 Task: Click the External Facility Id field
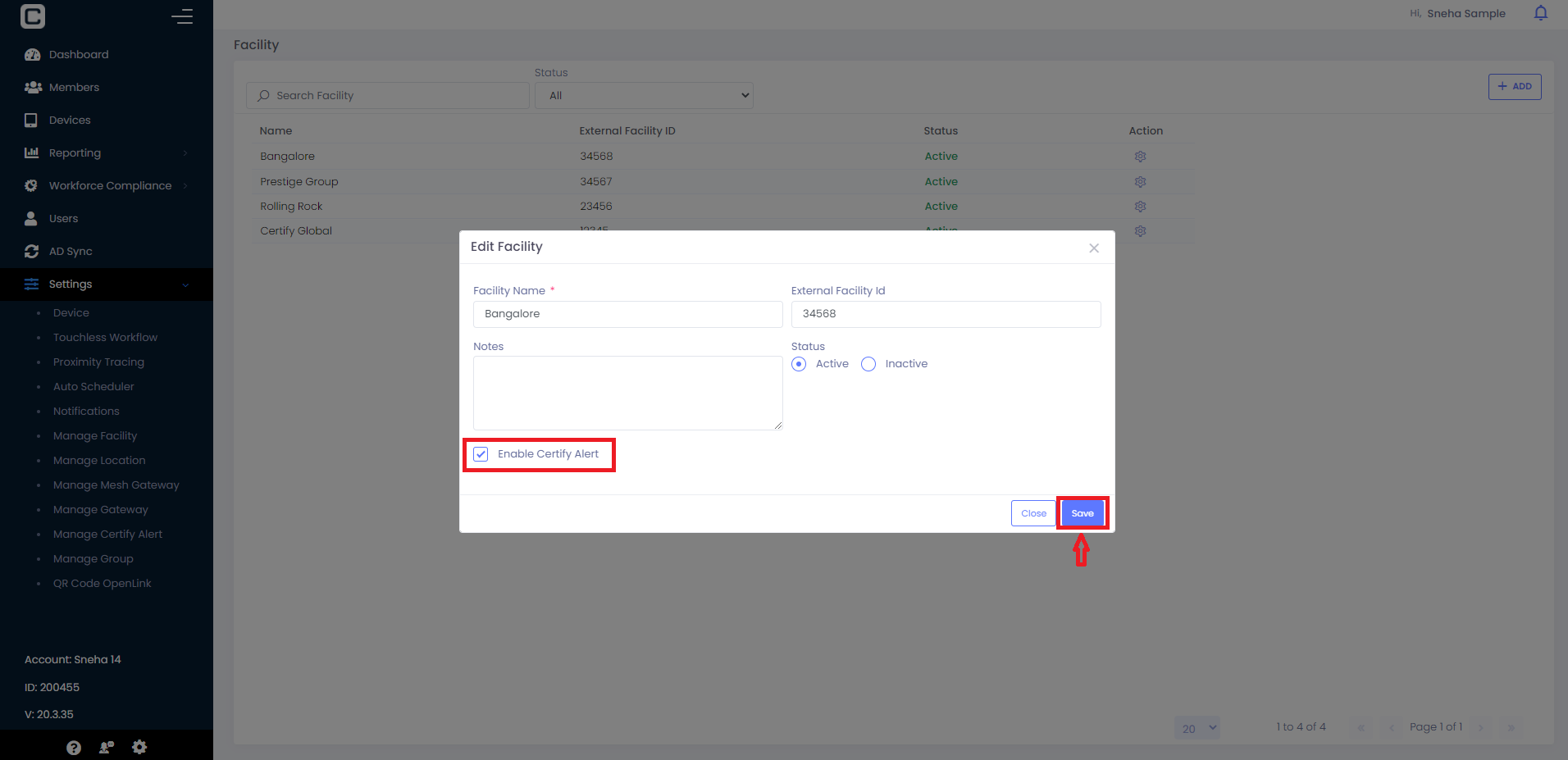pyautogui.click(x=946, y=314)
